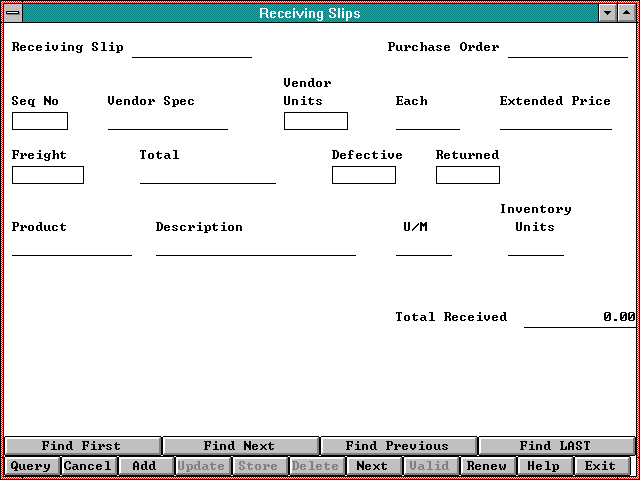Start a Query from the bottom bar
The width and height of the screenshot is (640, 480).
coord(31,466)
